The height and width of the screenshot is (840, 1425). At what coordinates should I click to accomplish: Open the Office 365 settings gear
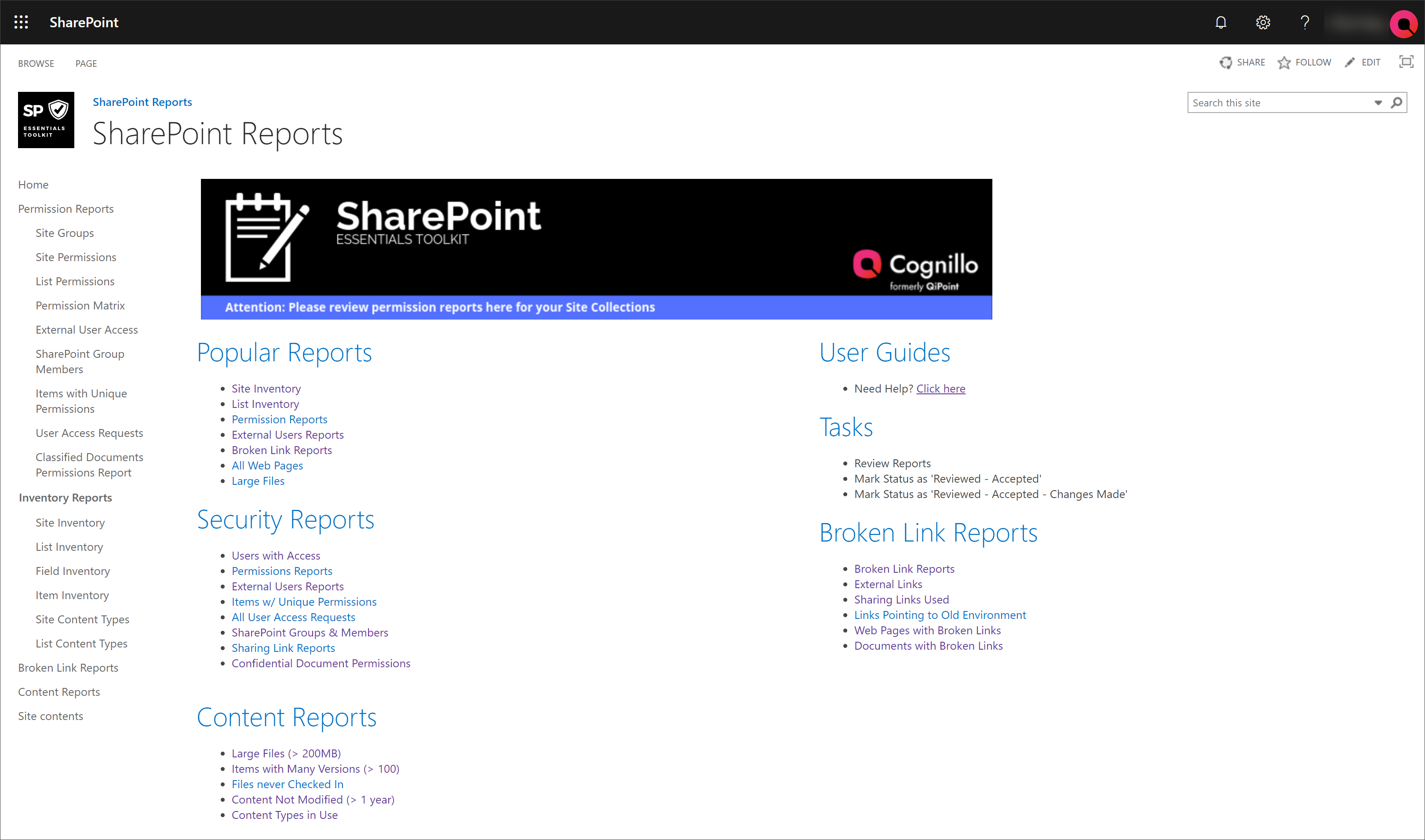(1262, 23)
